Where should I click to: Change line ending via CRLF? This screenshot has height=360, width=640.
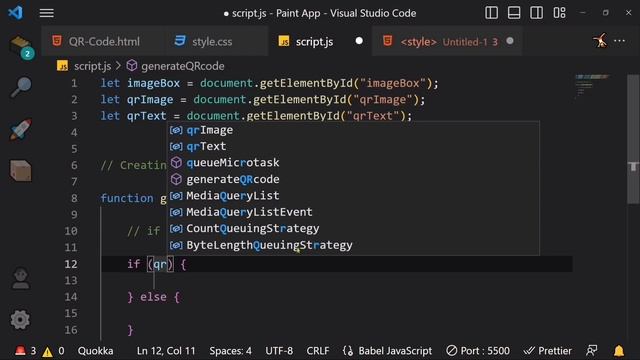[318, 351]
